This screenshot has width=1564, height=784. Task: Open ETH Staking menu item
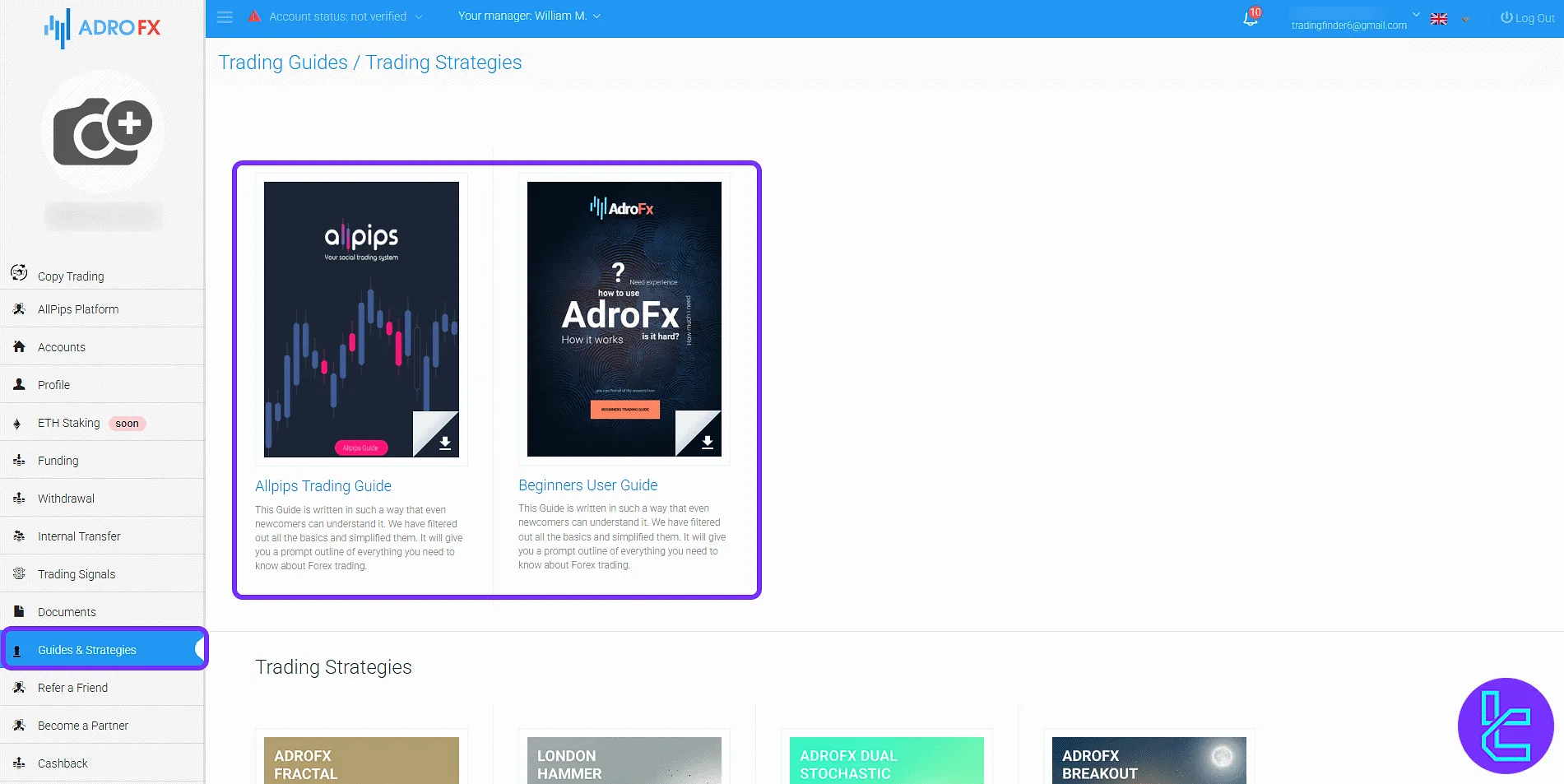point(102,423)
